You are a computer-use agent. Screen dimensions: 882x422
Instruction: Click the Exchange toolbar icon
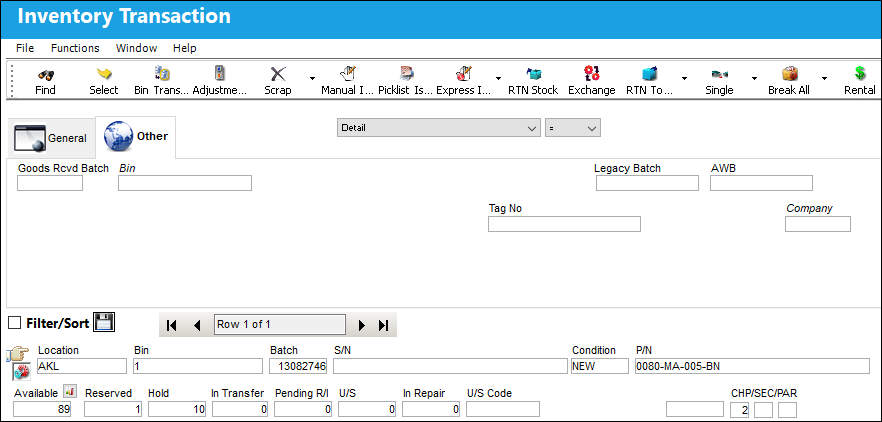tap(592, 74)
